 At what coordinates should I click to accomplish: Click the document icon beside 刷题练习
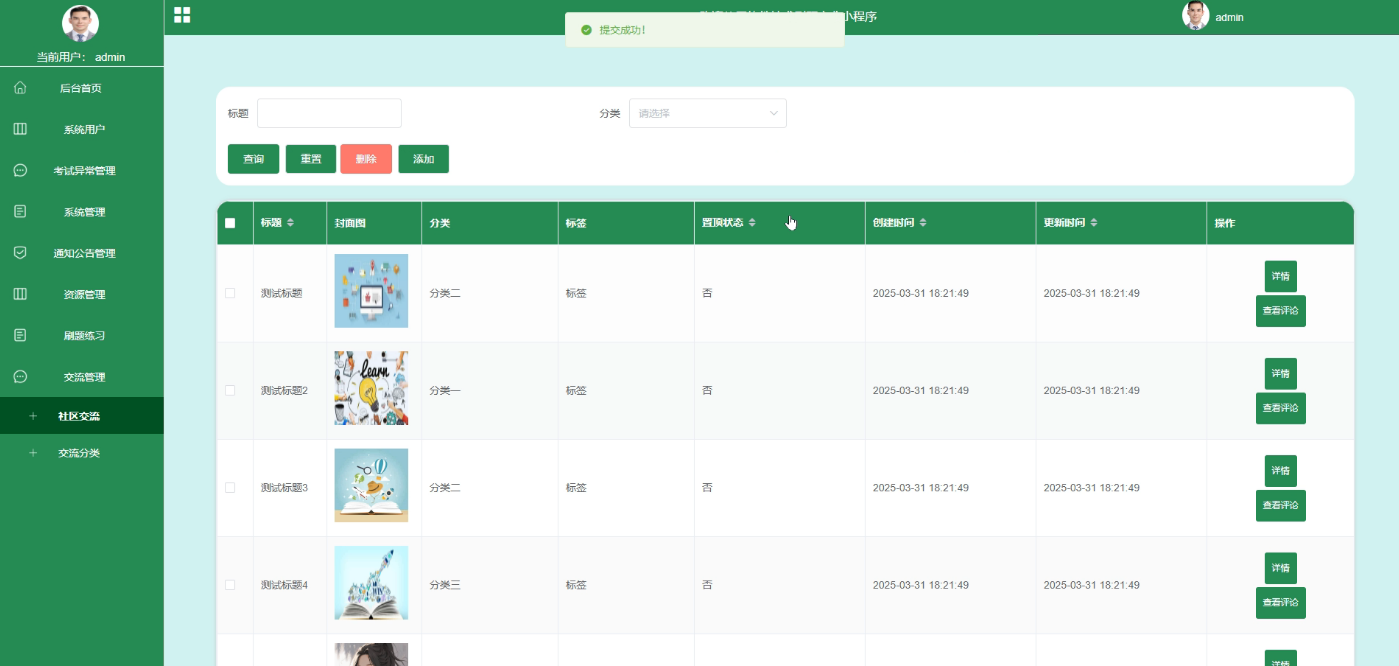click(x=20, y=335)
